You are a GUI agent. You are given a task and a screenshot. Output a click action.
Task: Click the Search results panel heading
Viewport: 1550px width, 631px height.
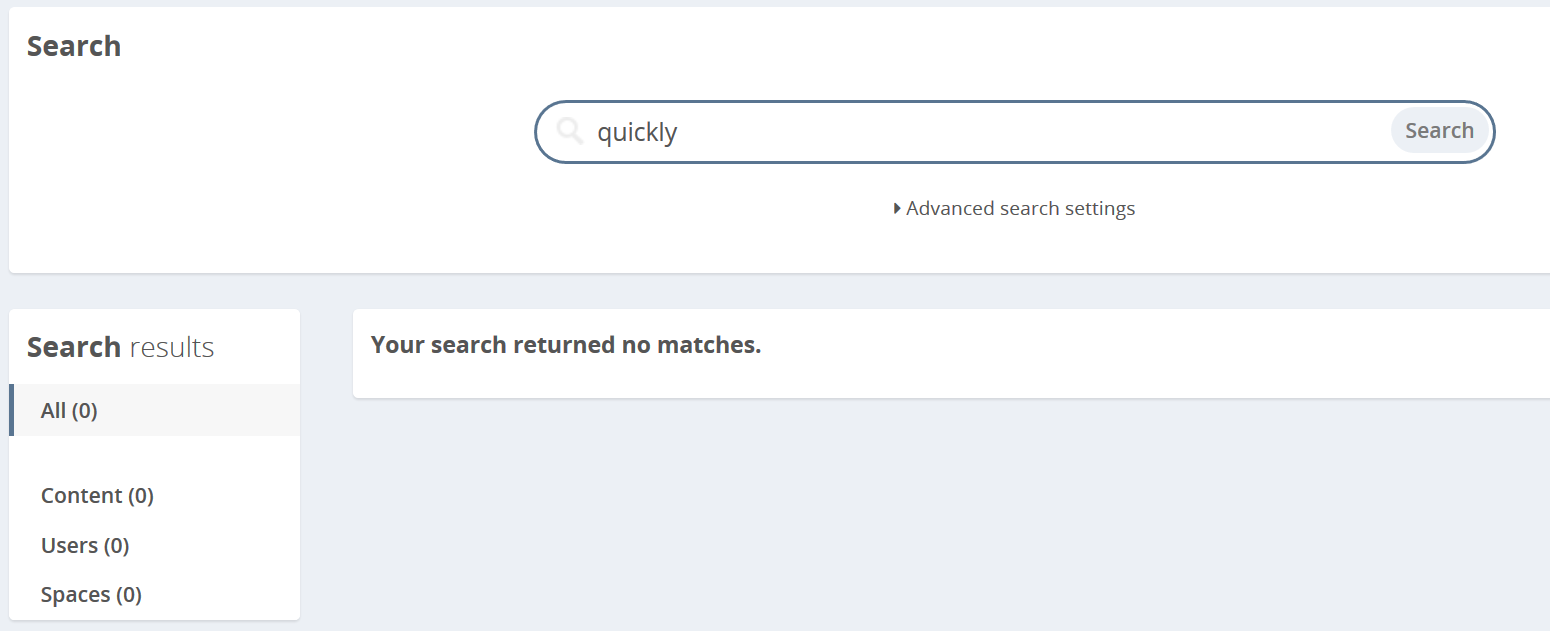tap(121, 346)
